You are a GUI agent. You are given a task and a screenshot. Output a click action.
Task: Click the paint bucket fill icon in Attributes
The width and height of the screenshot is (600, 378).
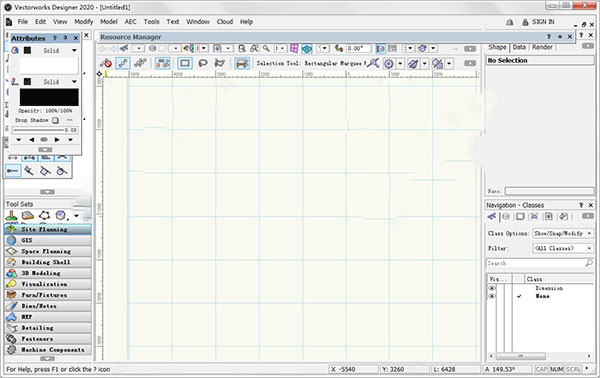point(15,50)
